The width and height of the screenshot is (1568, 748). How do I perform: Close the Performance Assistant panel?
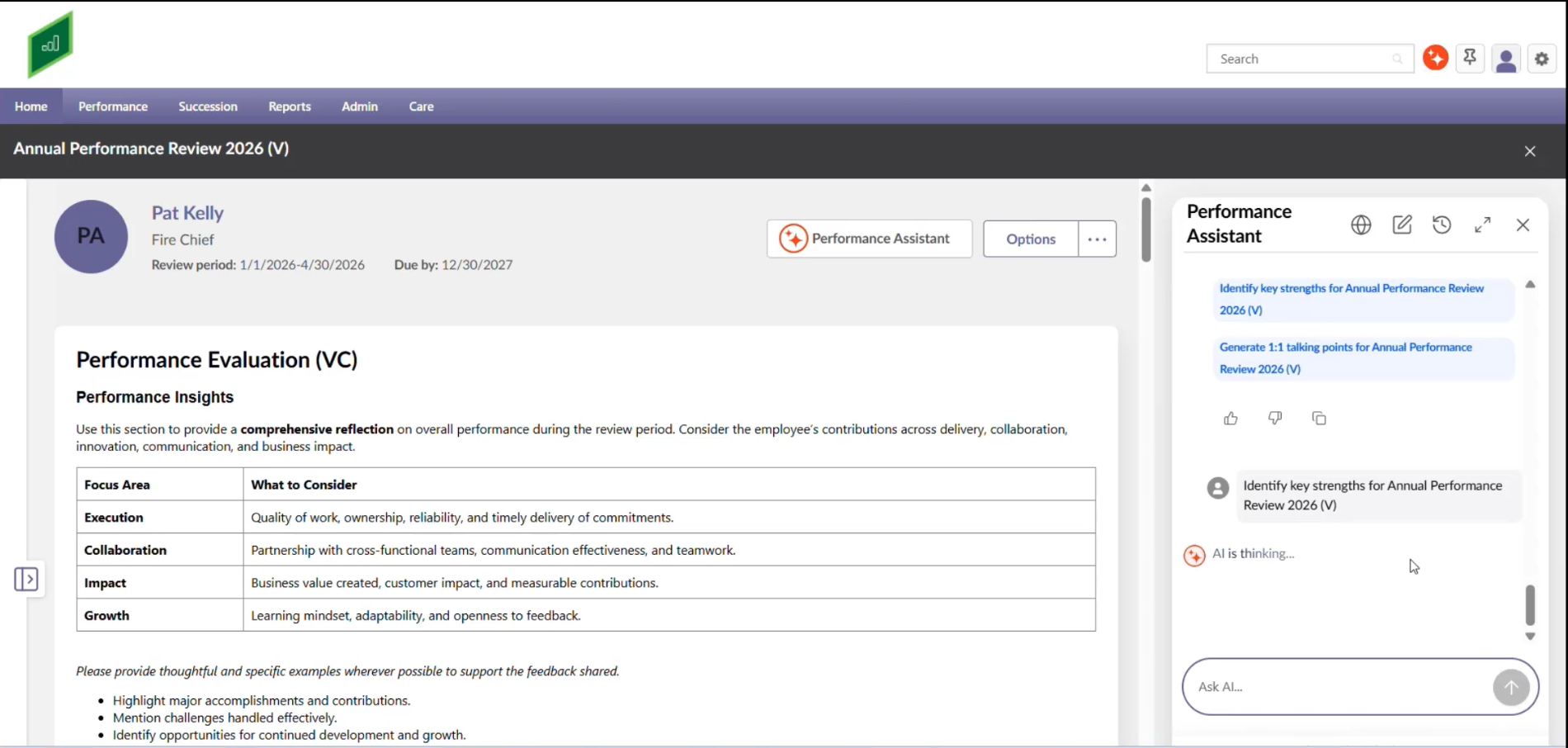[1523, 225]
